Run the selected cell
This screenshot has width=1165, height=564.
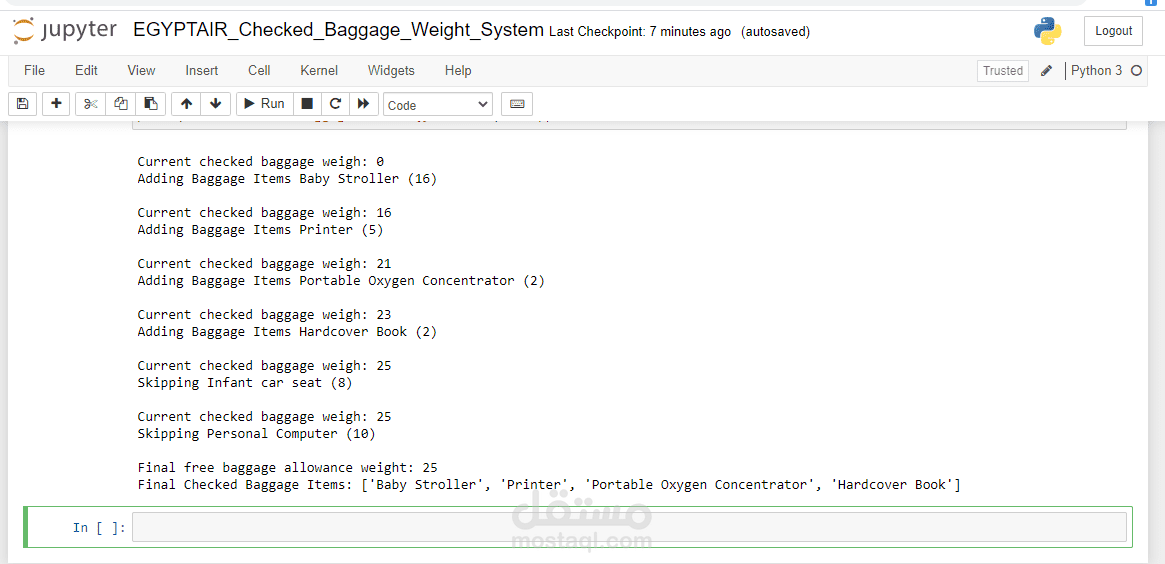265,104
